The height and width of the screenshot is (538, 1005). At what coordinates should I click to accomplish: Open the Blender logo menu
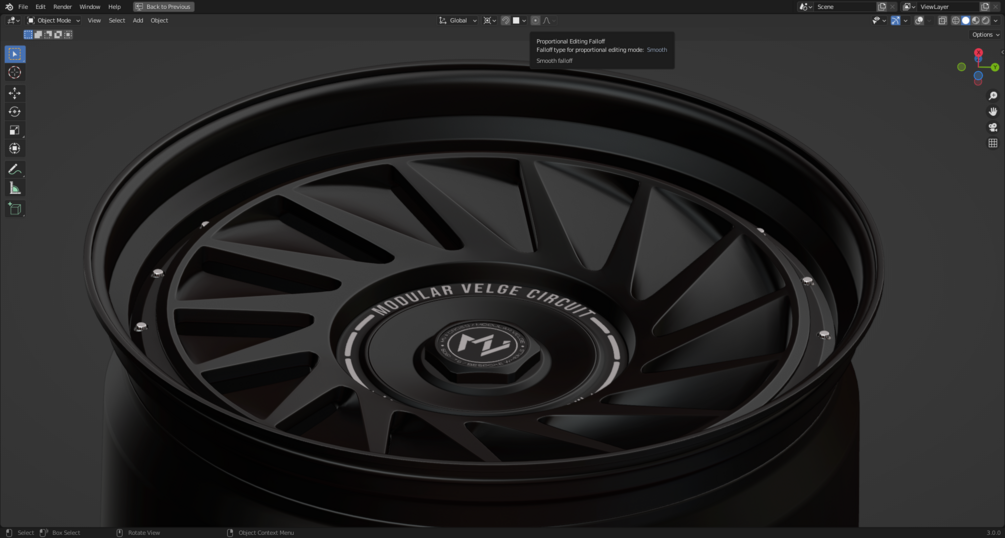point(9,6)
